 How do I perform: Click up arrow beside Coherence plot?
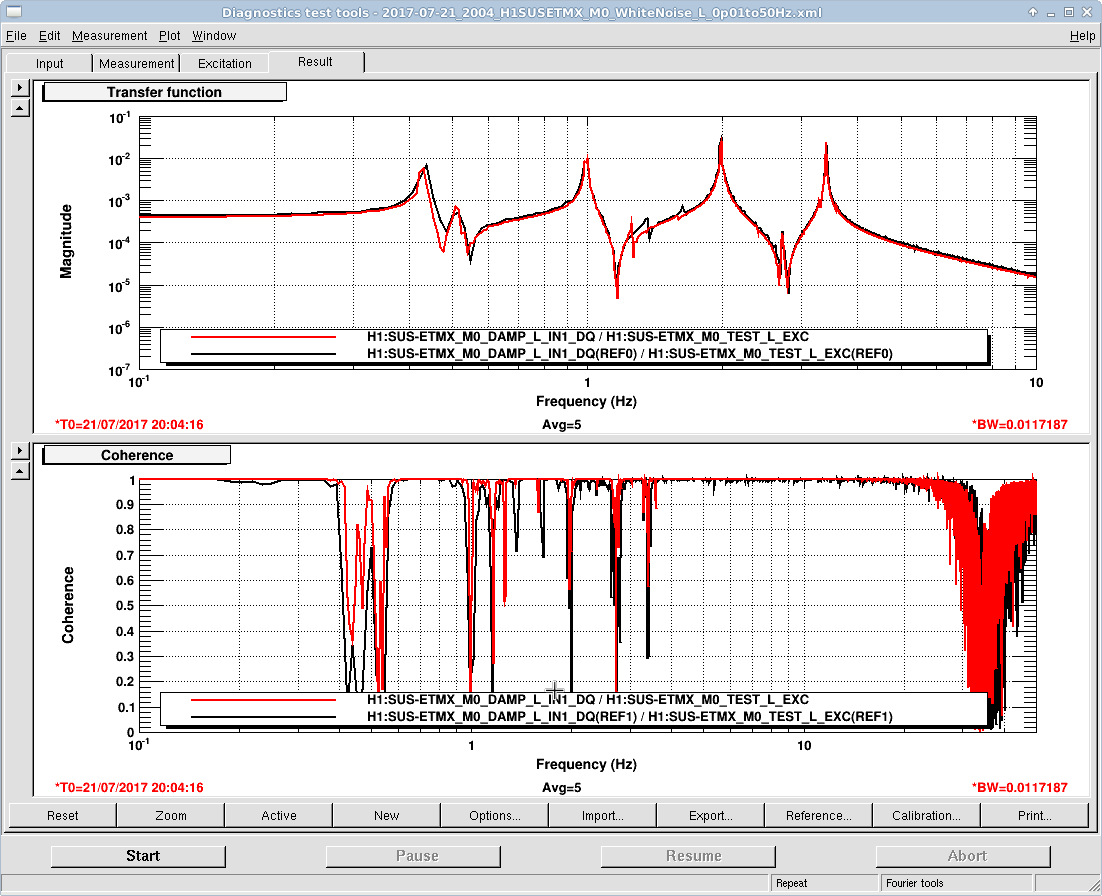tap(20, 471)
